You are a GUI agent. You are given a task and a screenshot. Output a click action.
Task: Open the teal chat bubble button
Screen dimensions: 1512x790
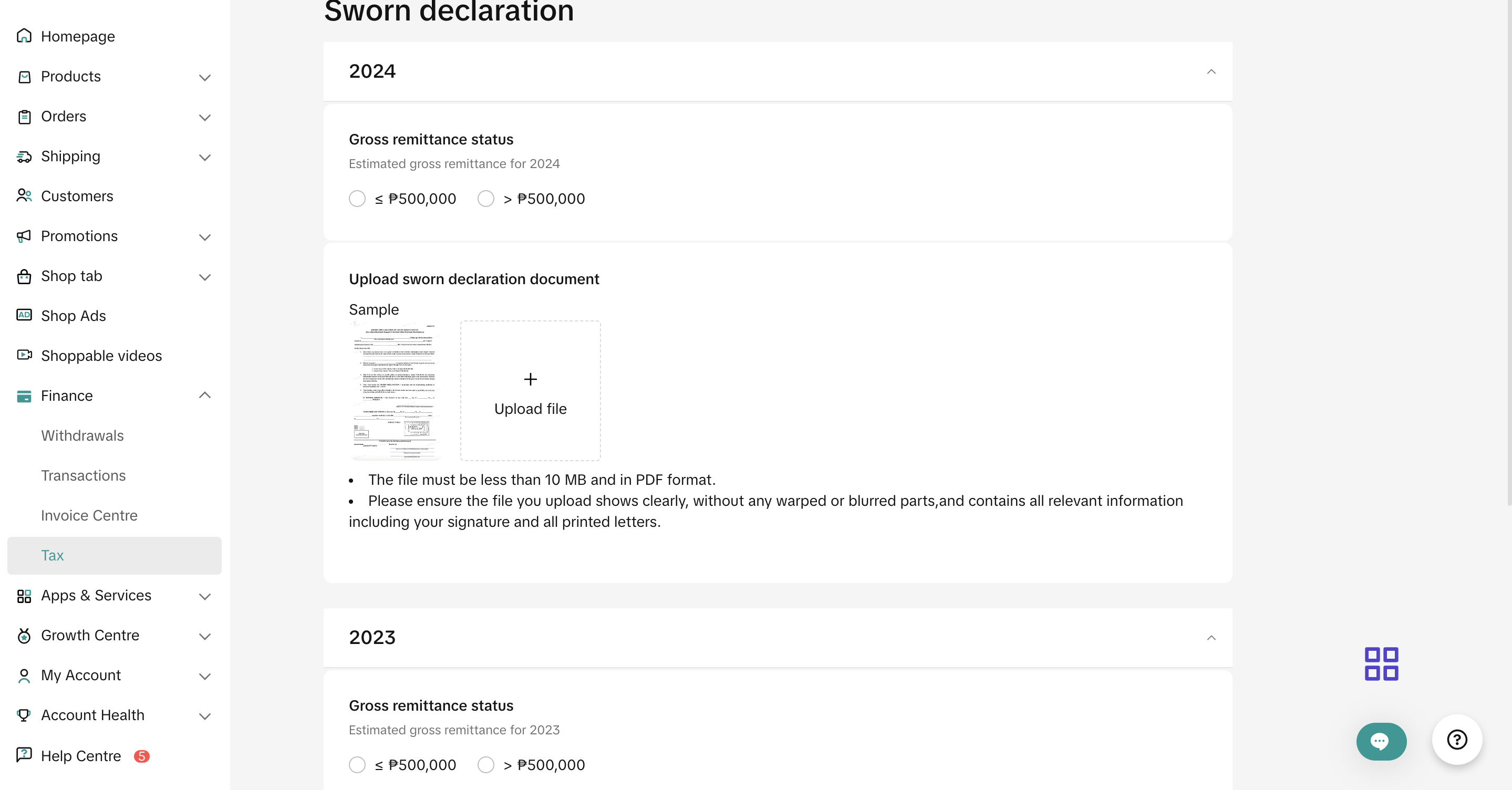tap(1381, 741)
